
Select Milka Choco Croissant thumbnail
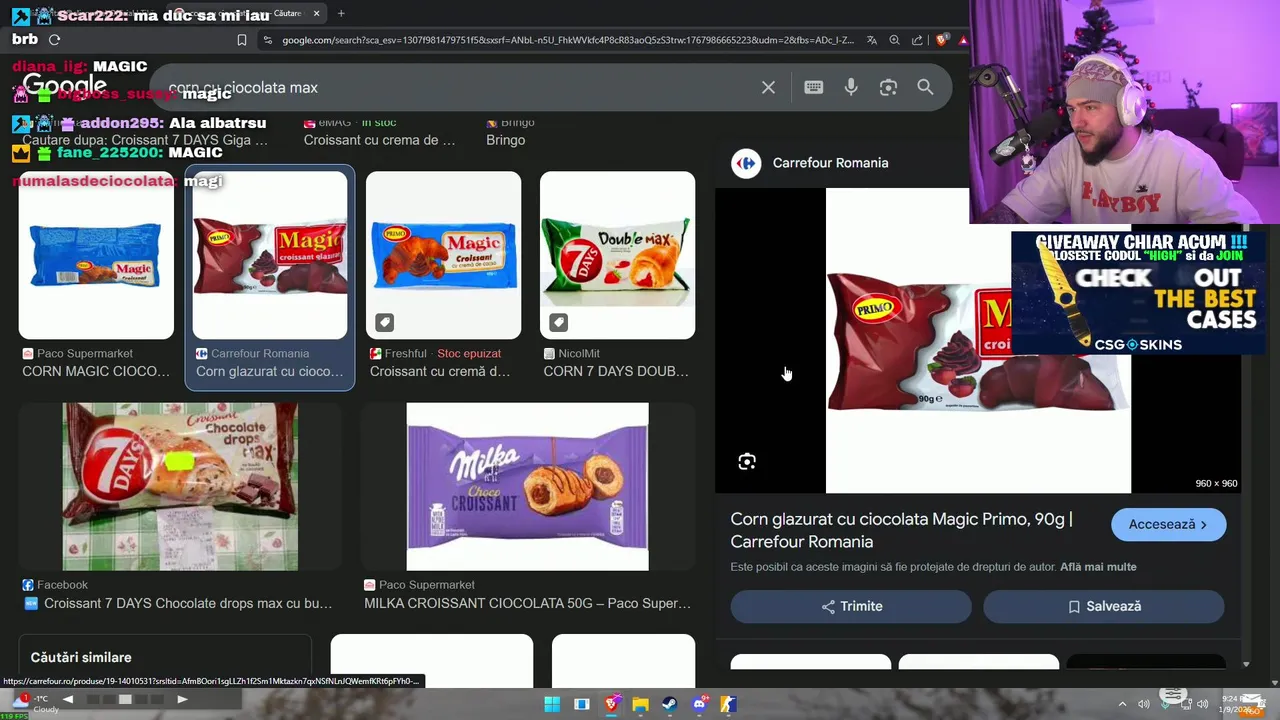click(x=527, y=487)
